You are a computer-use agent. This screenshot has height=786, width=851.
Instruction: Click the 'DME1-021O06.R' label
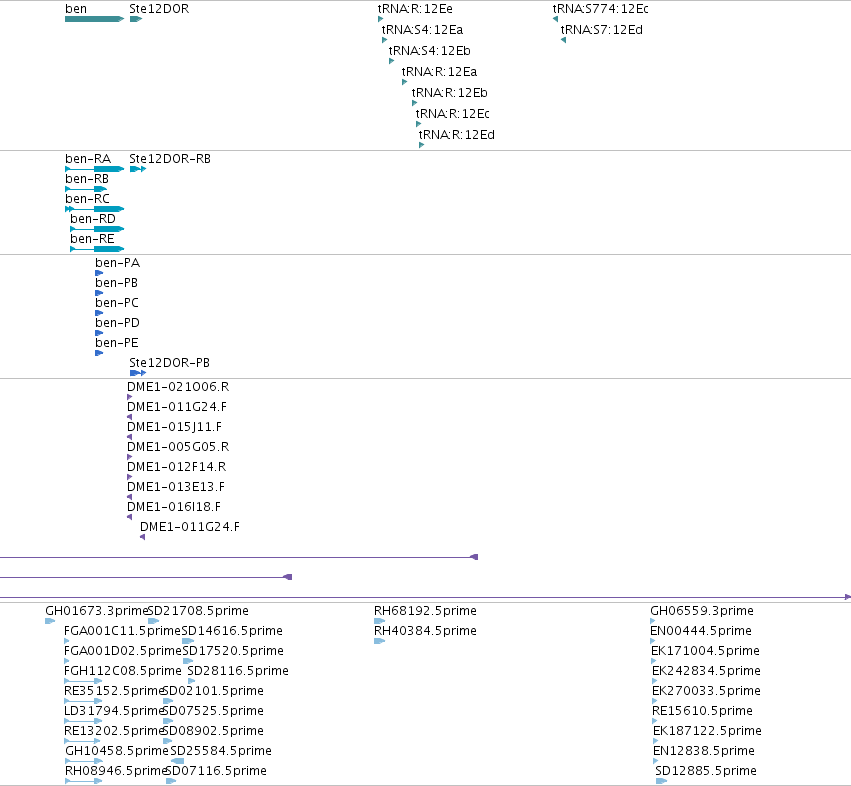click(178, 387)
